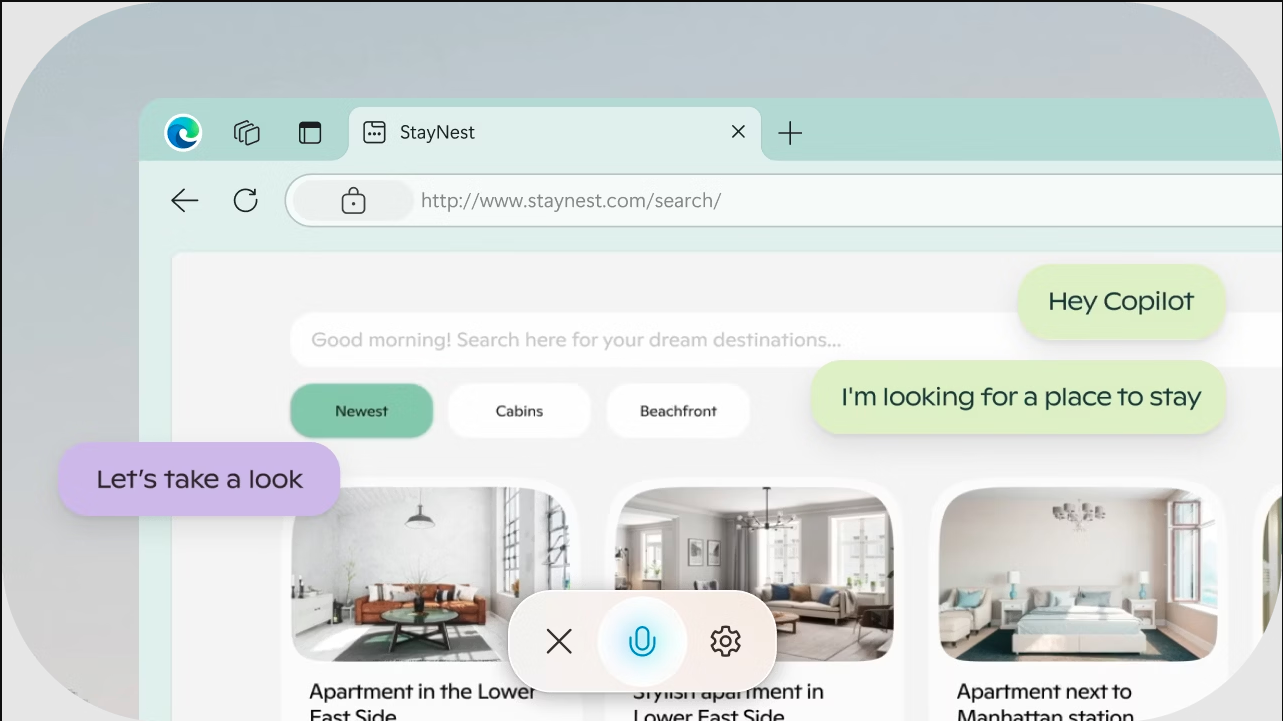Click the lock site info icon
1283x721 pixels.
coord(353,202)
